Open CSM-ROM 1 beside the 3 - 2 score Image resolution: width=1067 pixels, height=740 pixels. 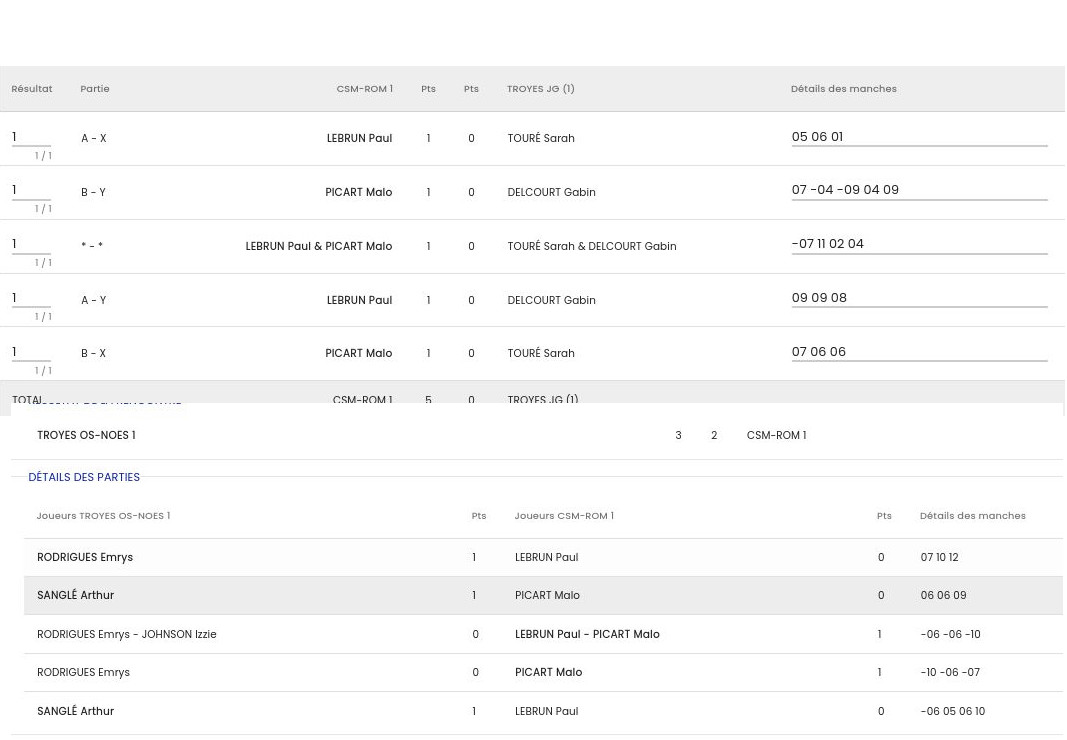coord(776,436)
